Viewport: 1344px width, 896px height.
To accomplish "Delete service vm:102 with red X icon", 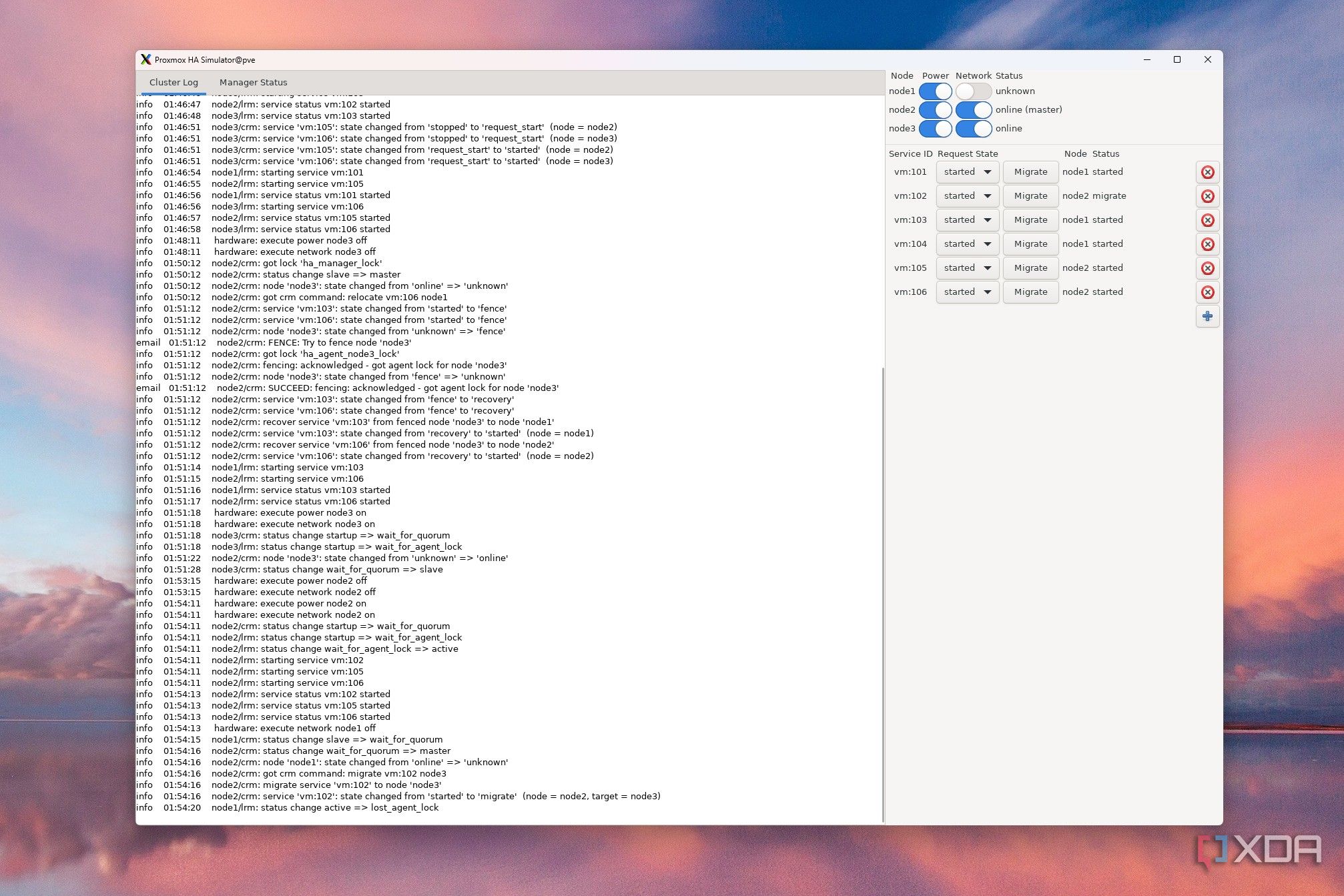I will [x=1207, y=196].
